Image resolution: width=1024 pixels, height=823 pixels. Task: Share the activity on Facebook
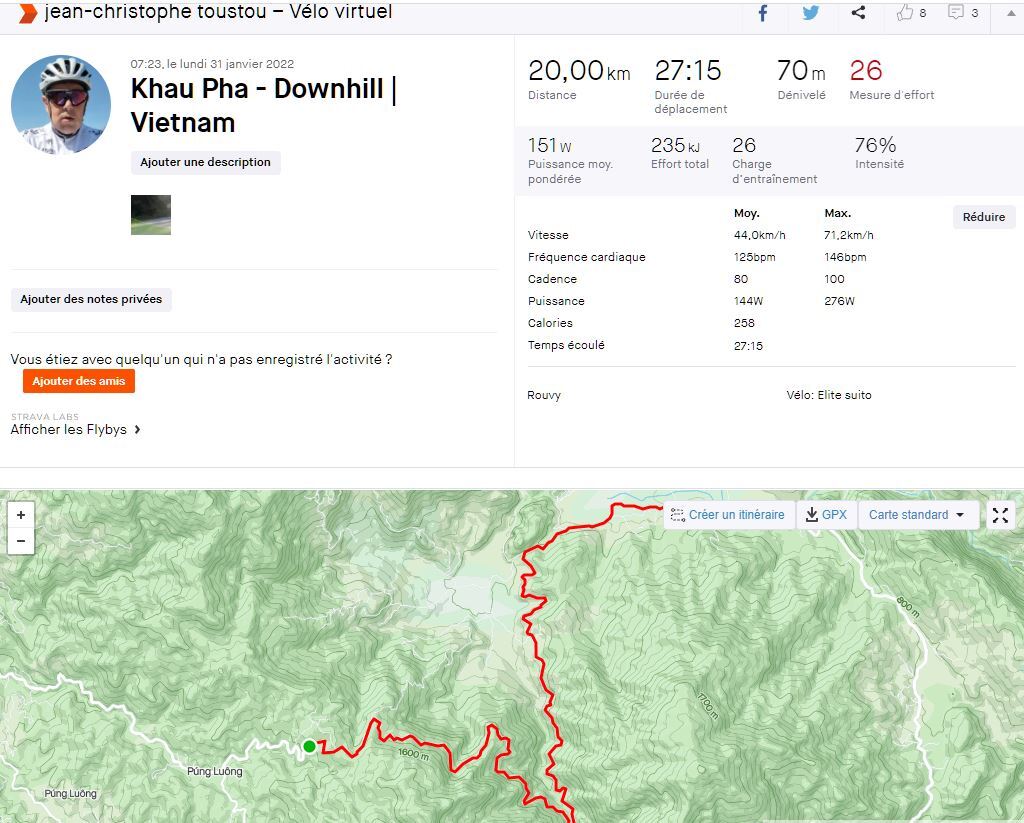tap(763, 13)
